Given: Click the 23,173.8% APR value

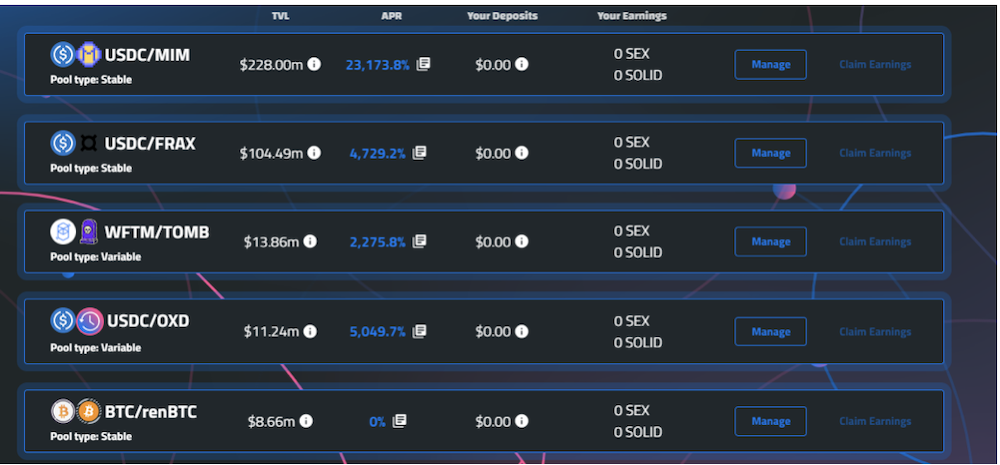Looking at the screenshot, I should pyautogui.click(x=378, y=64).
